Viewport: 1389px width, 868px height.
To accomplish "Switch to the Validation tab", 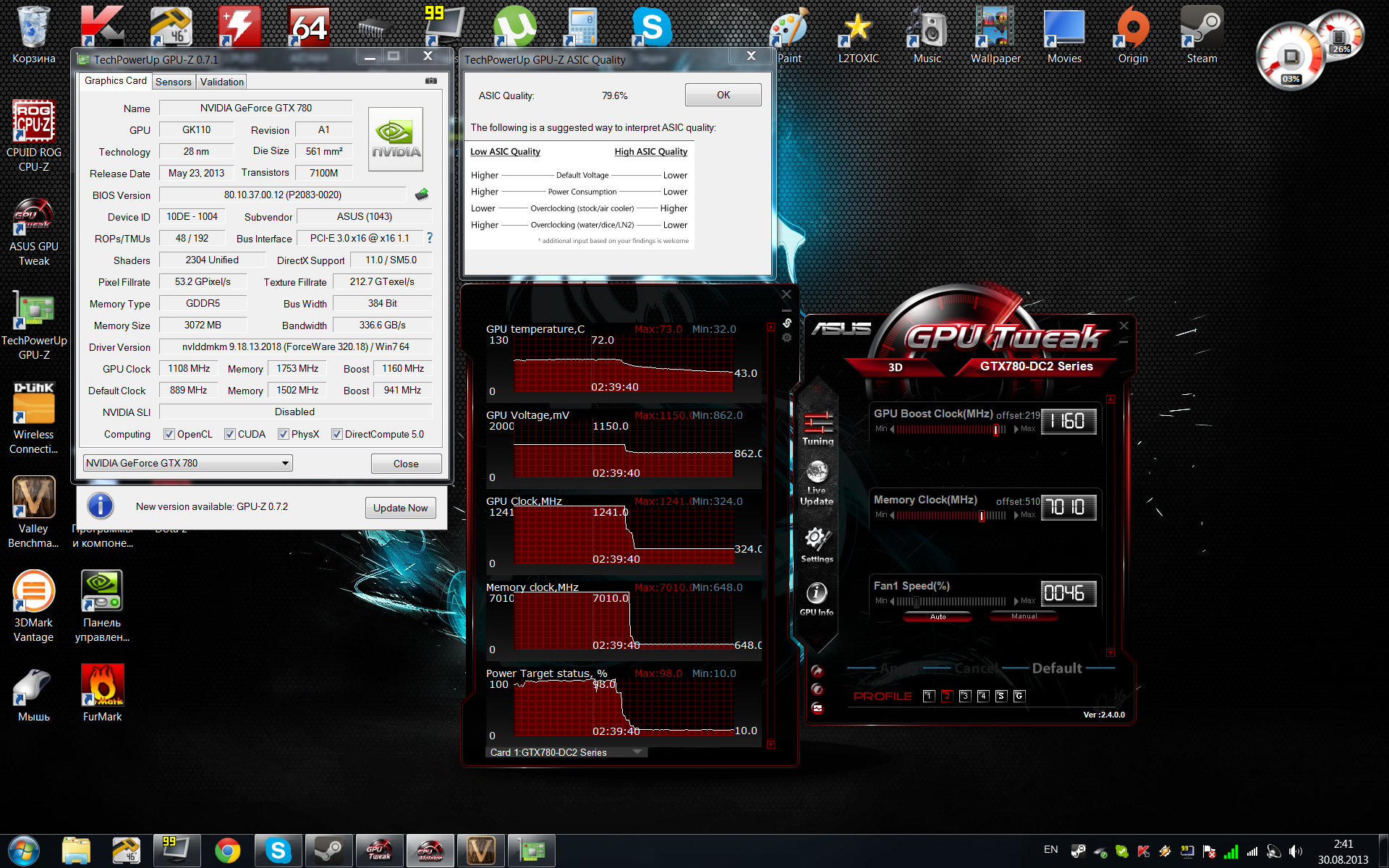I will [222, 82].
